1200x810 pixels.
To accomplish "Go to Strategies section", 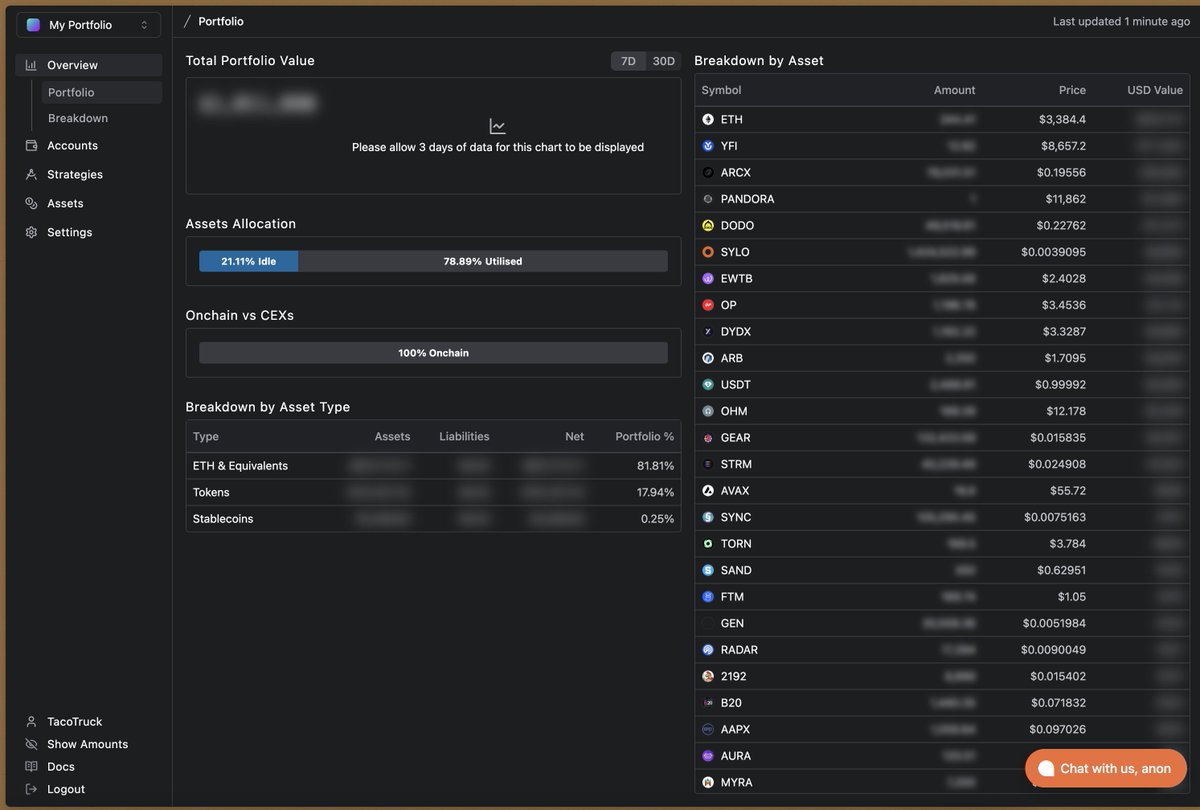I will point(75,174).
